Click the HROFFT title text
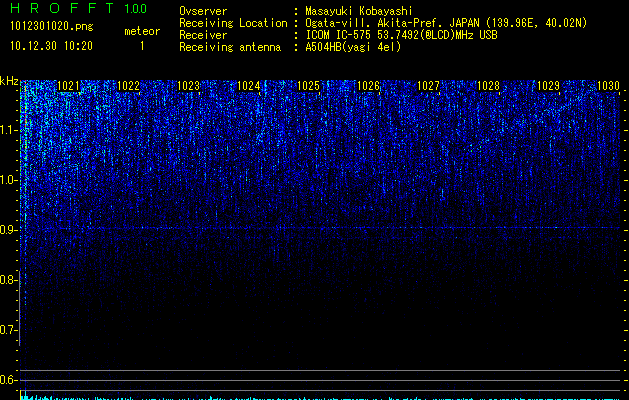This screenshot has width=629, height=400. click(63, 8)
